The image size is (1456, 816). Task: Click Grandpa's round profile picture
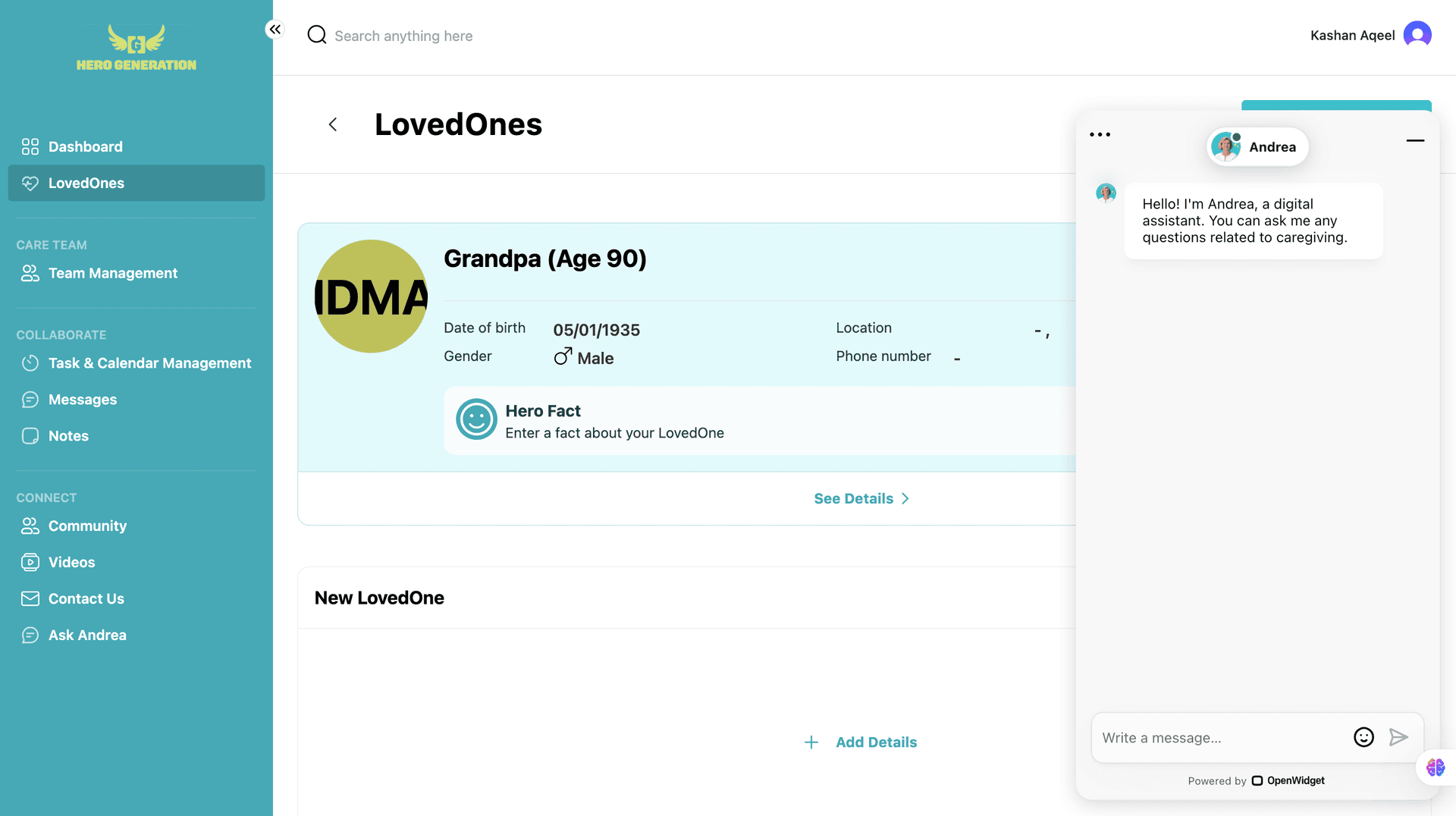click(x=371, y=297)
